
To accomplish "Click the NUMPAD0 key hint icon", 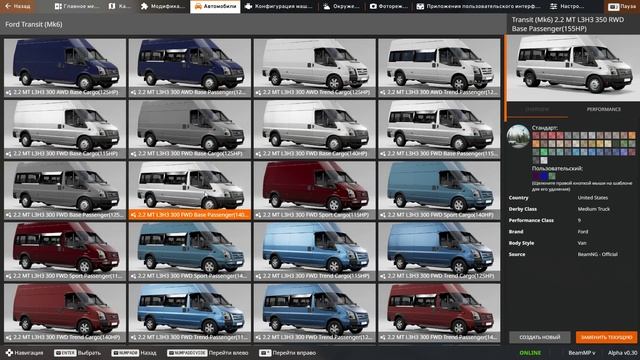I will point(125,353).
